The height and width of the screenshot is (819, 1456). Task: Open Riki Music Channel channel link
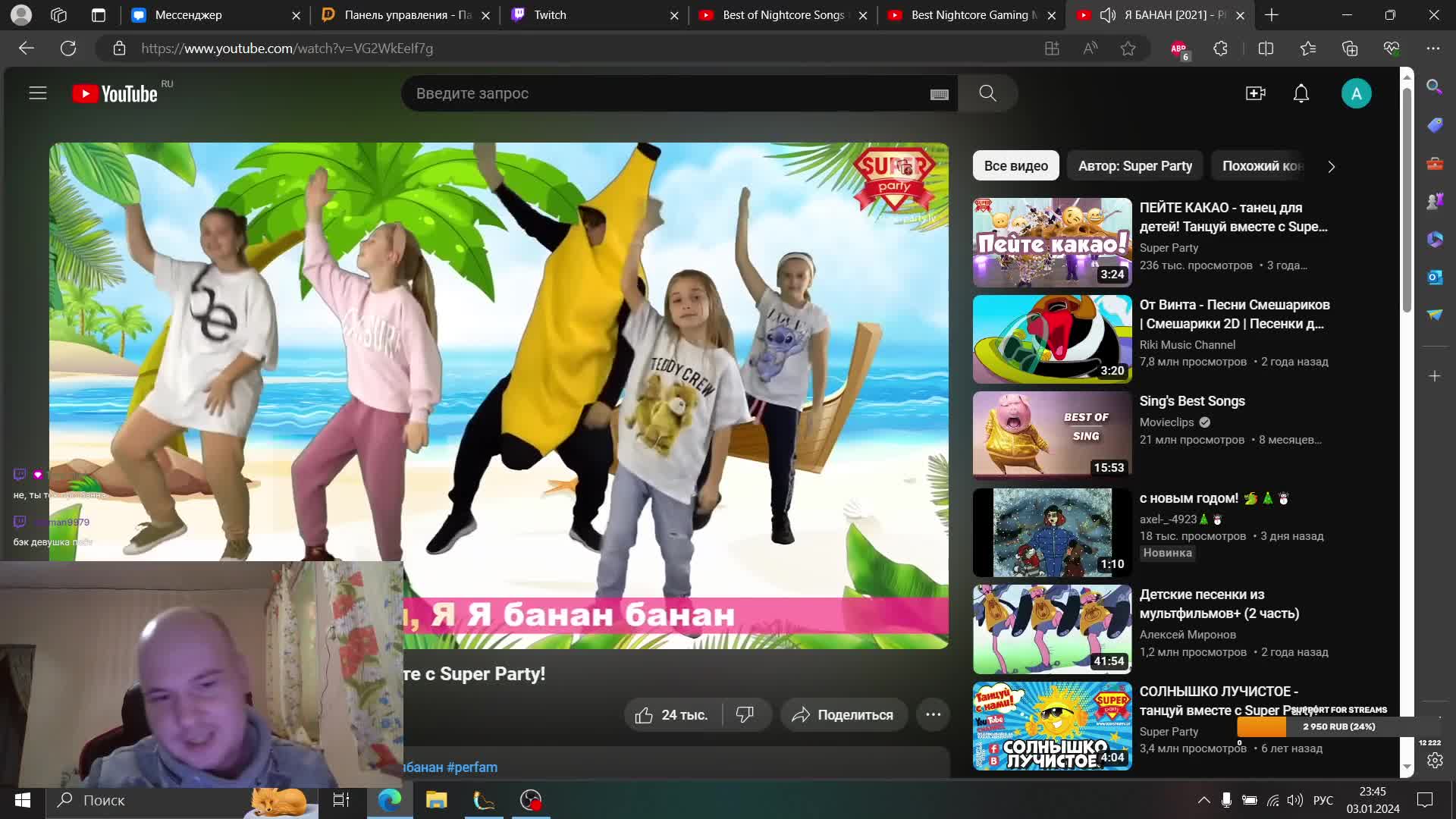click(1187, 344)
